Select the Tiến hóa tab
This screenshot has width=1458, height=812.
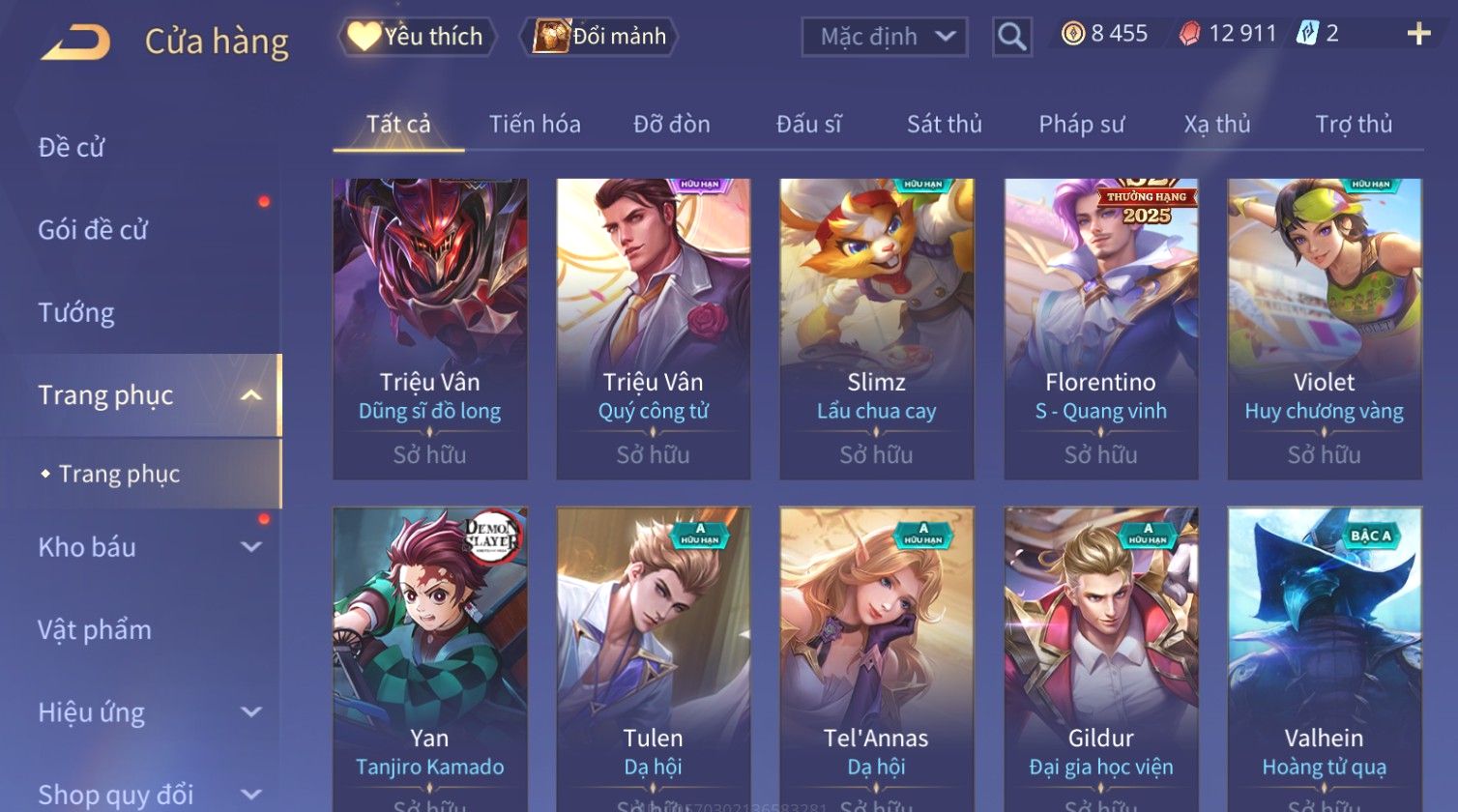click(535, 124)
